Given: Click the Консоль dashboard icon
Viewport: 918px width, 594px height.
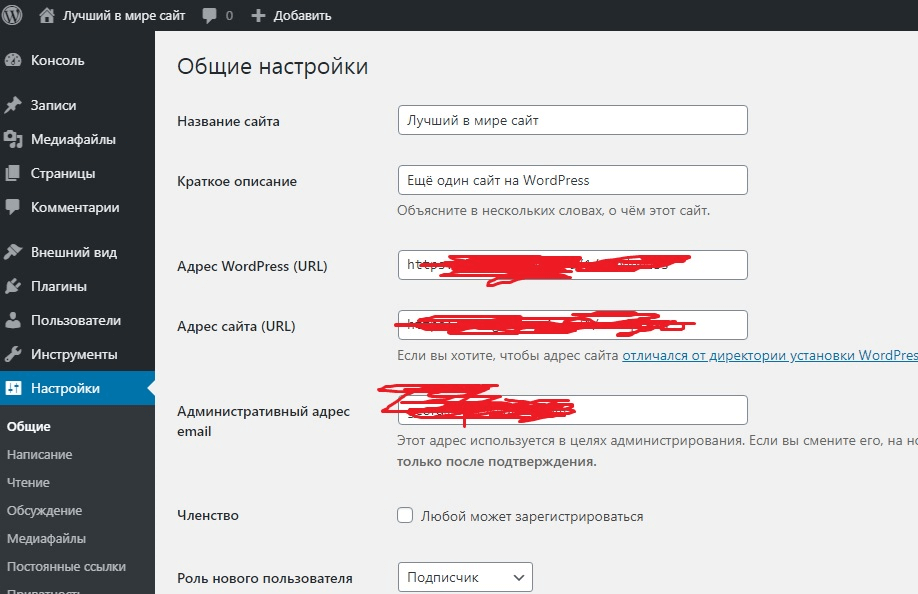Looking at the screenshot, I should click(x=13, y=60).
